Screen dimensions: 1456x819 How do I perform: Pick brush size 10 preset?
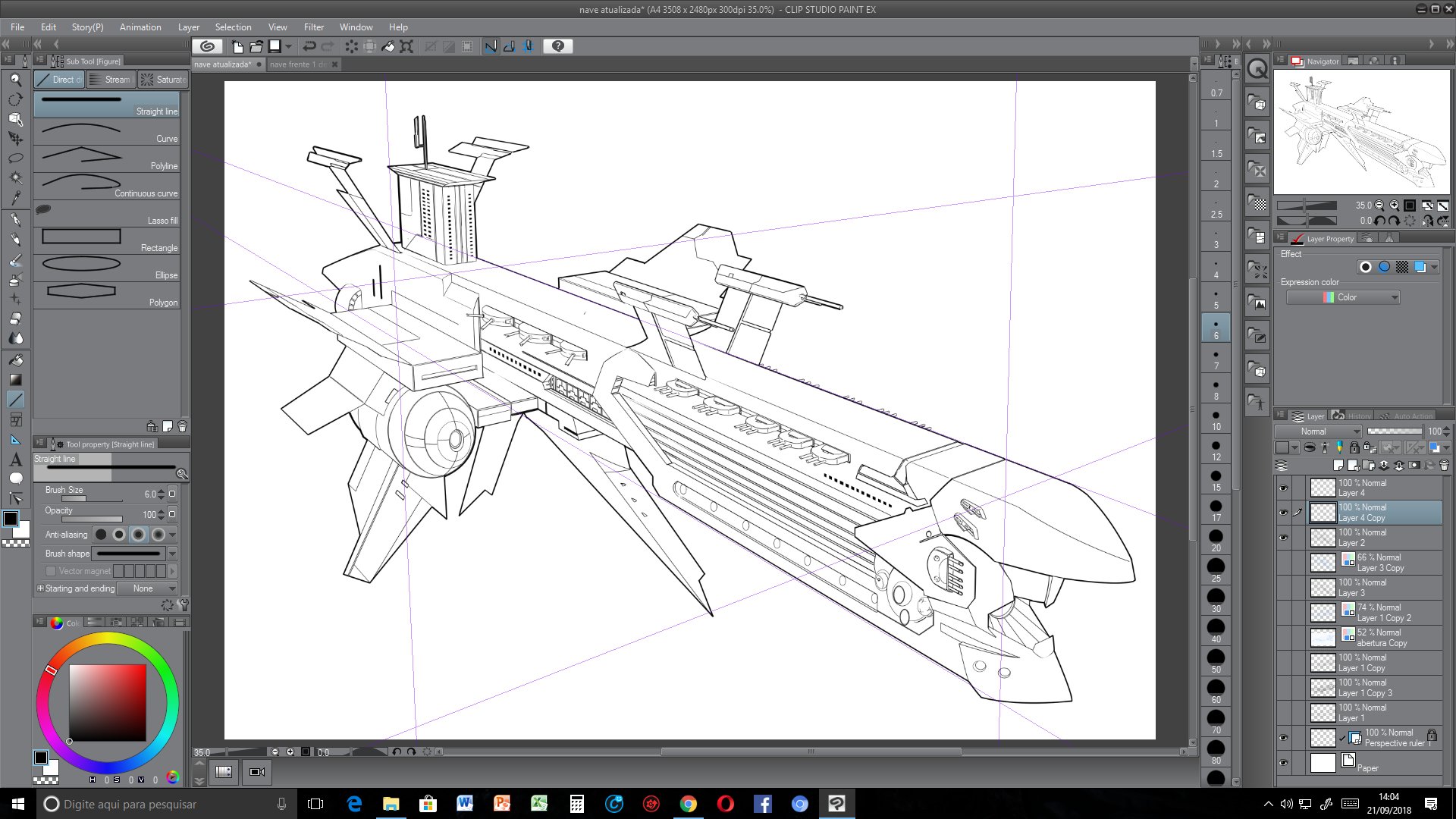(x=1216, y=419)
